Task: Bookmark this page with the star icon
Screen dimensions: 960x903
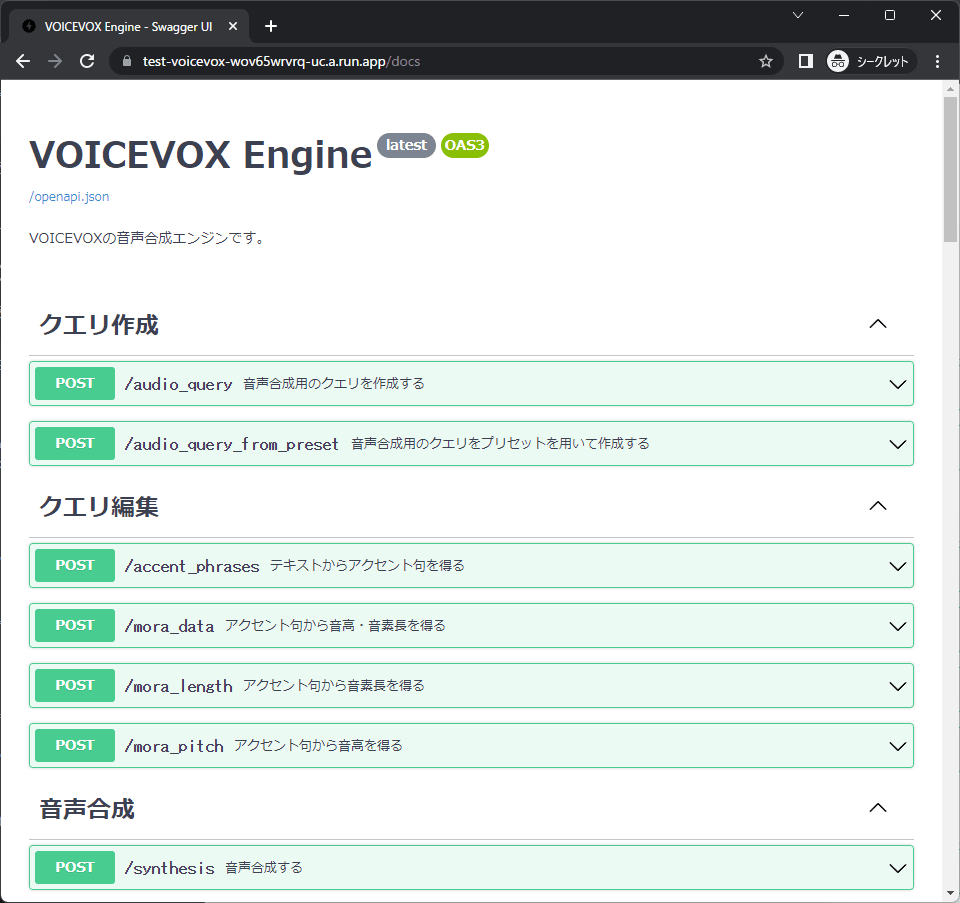Action: [765, 61]
